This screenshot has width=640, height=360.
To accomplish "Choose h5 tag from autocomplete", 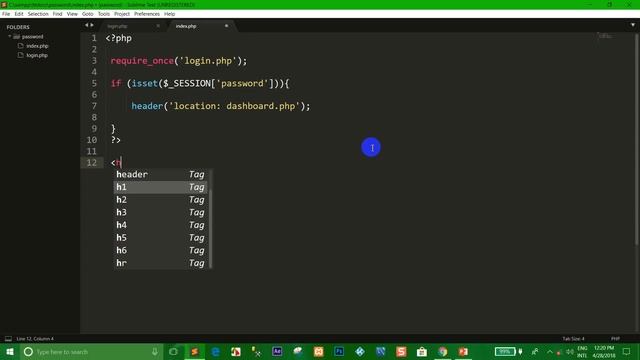I will point(160,238).
